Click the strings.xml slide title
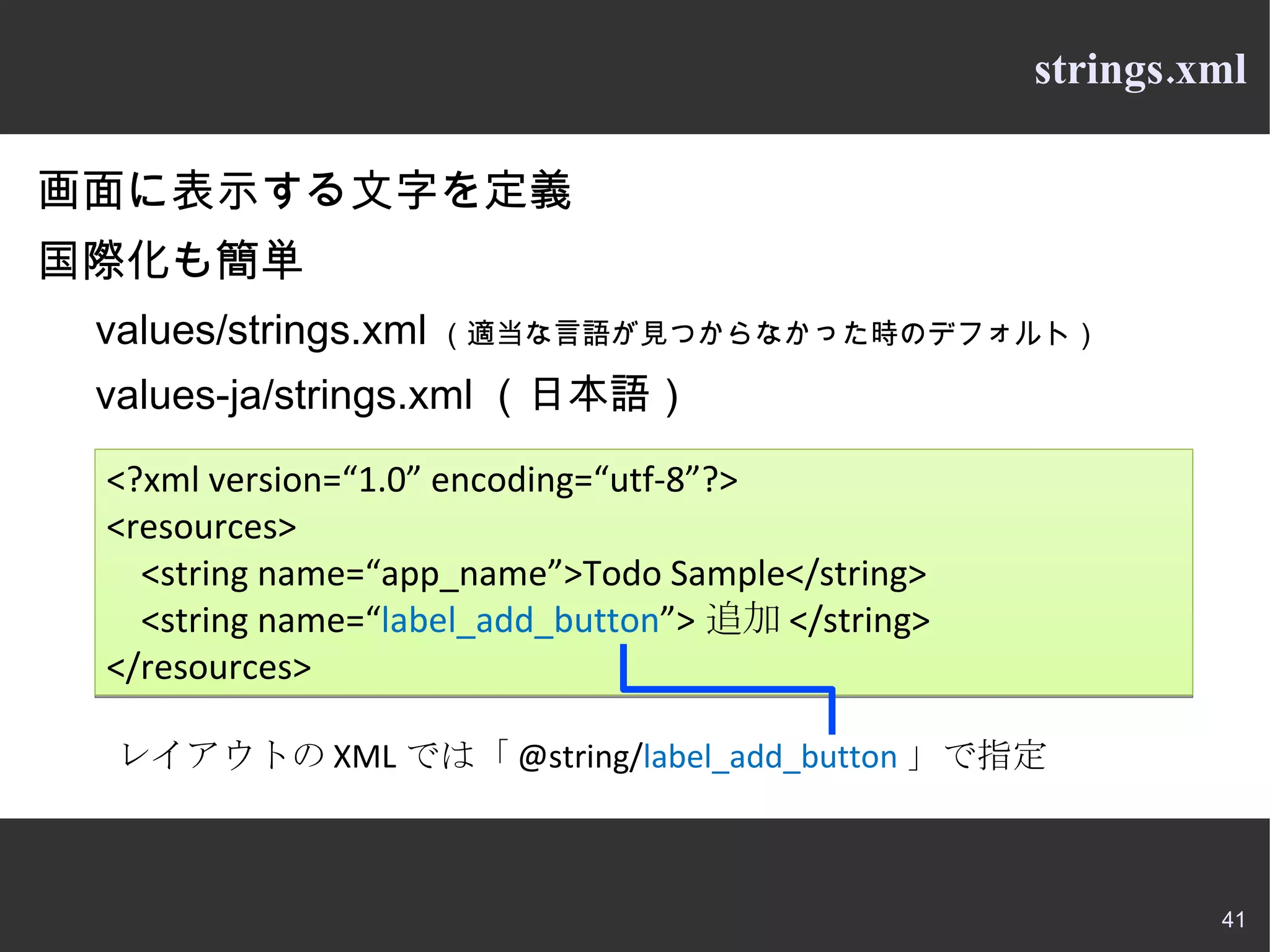The width and height of the screenshot is (1270, 952). pos(1140,69)
